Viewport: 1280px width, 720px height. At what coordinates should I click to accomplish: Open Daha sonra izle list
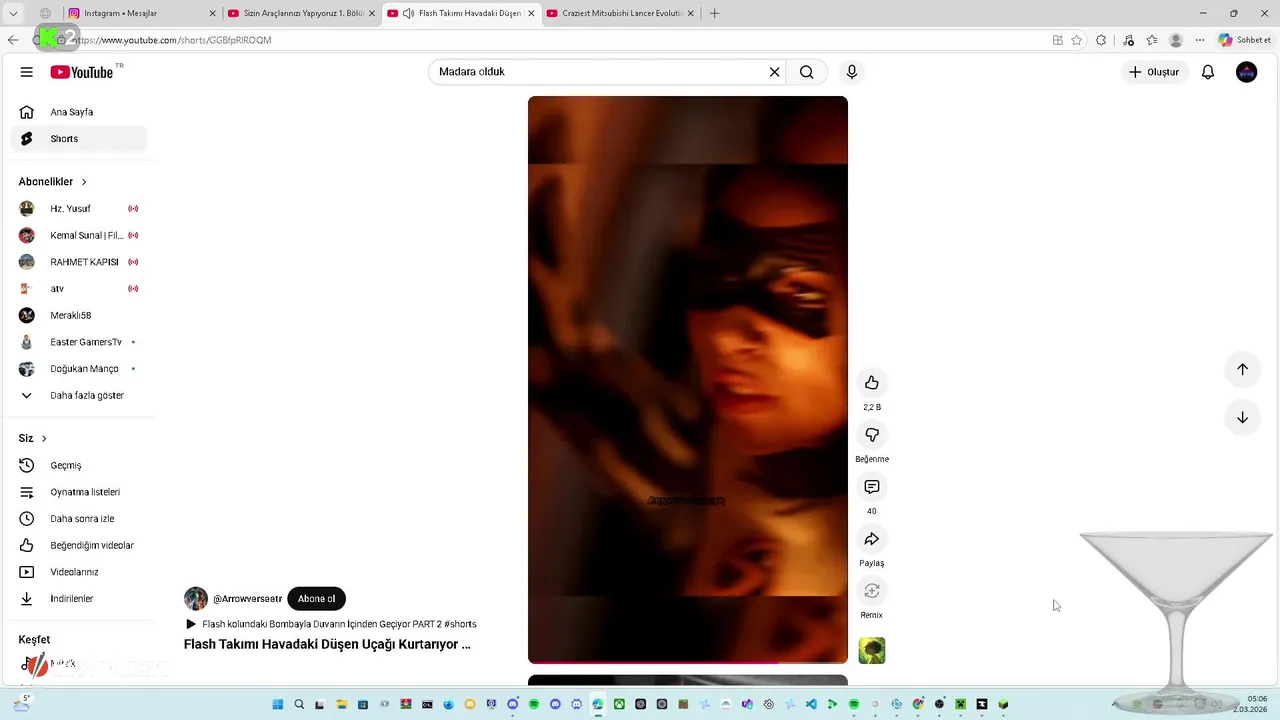point(78,519)
